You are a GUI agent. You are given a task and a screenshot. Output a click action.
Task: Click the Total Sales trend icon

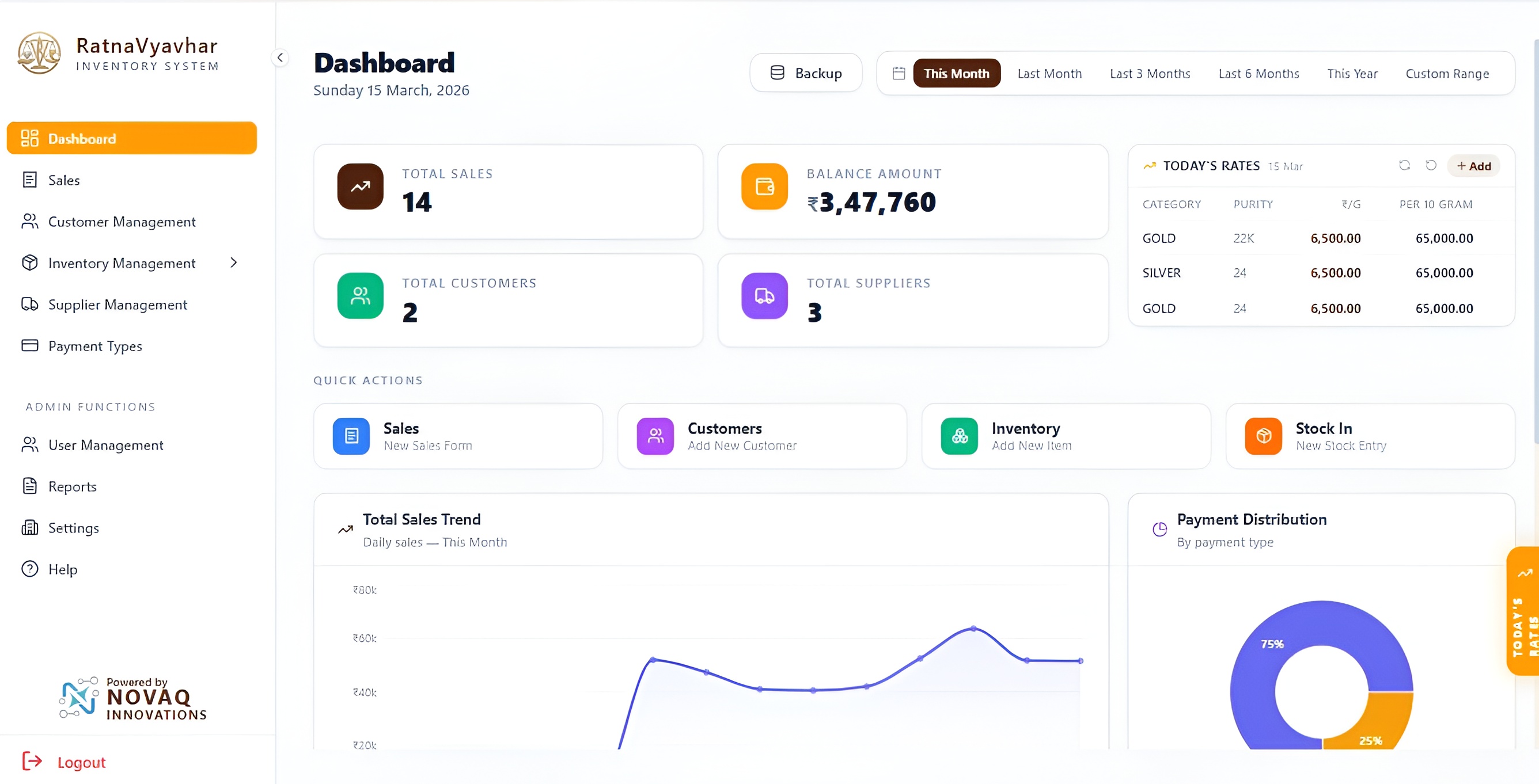[360, 187]
